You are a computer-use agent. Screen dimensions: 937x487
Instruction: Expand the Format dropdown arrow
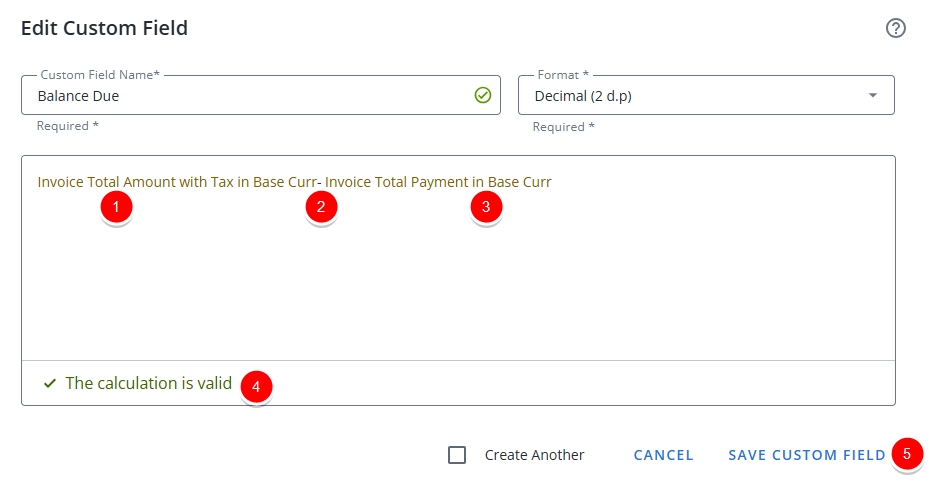(x=872, y=95)
